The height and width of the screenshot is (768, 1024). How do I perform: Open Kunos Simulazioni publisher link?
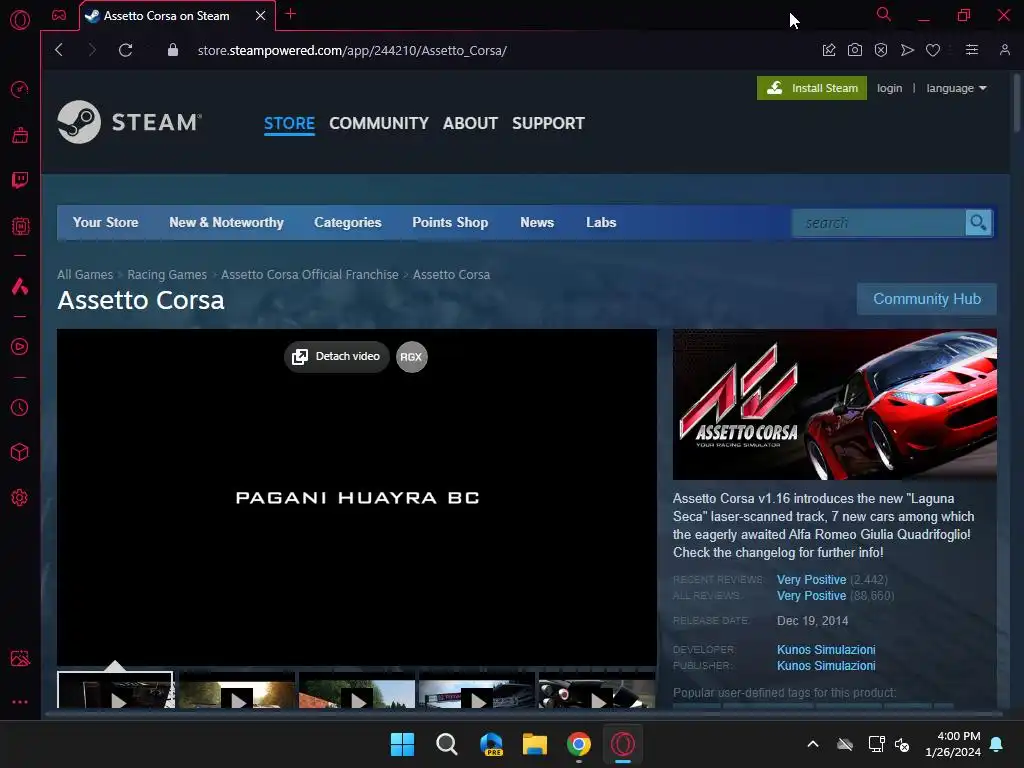(826, 665)
